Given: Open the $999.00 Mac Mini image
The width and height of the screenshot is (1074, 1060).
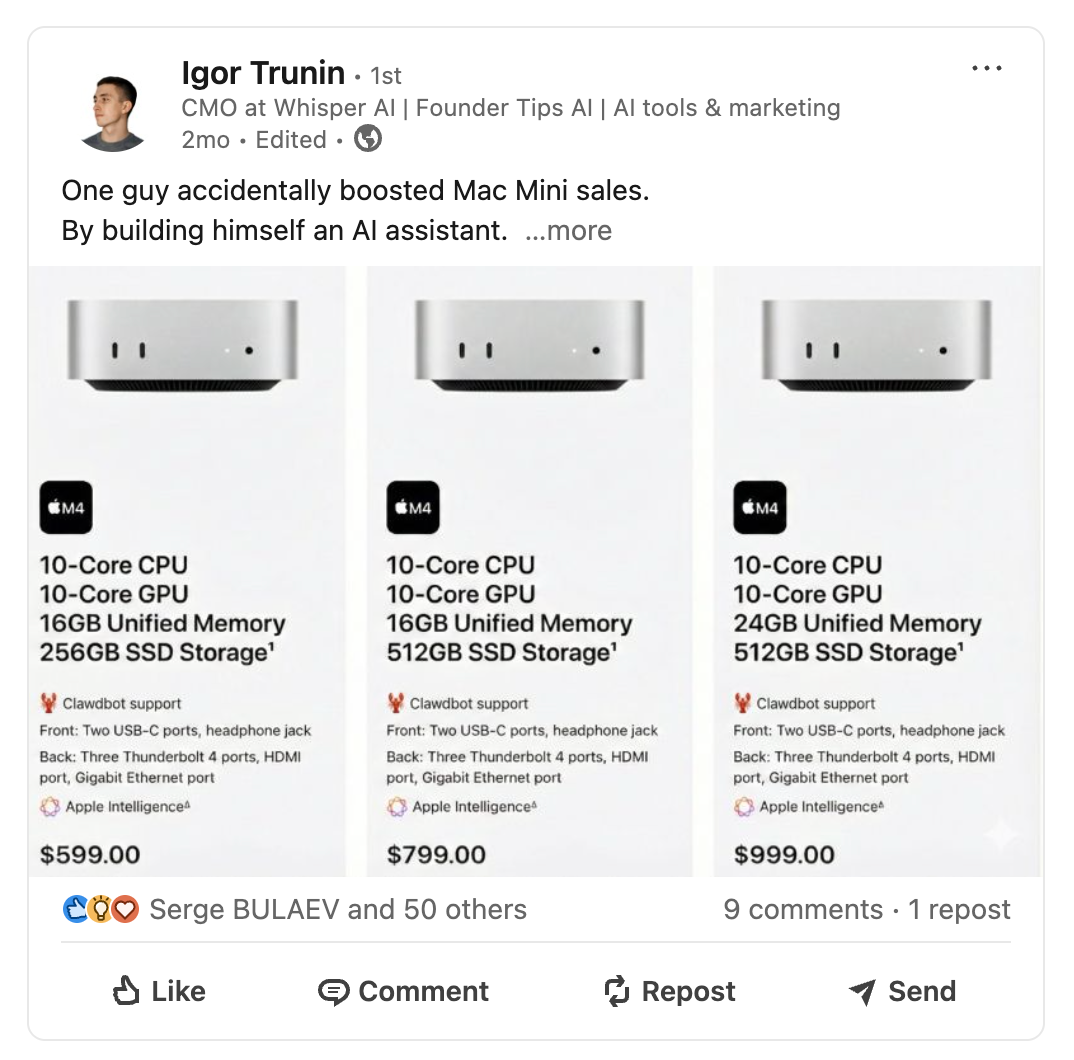Looking at the screenshot, I should click(877, 571).
